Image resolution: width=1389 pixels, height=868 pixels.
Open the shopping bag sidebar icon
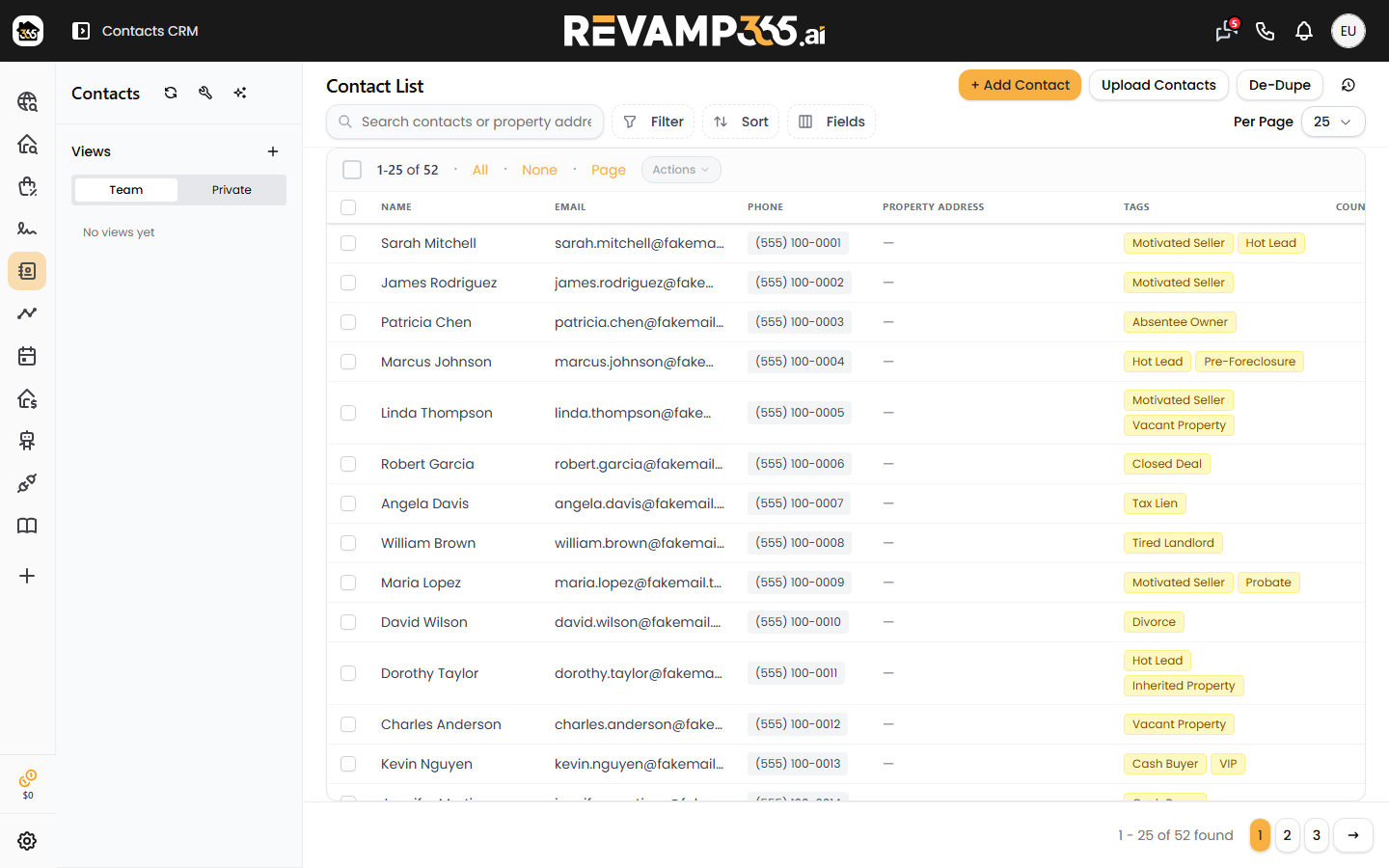click(x=27, y=186)
